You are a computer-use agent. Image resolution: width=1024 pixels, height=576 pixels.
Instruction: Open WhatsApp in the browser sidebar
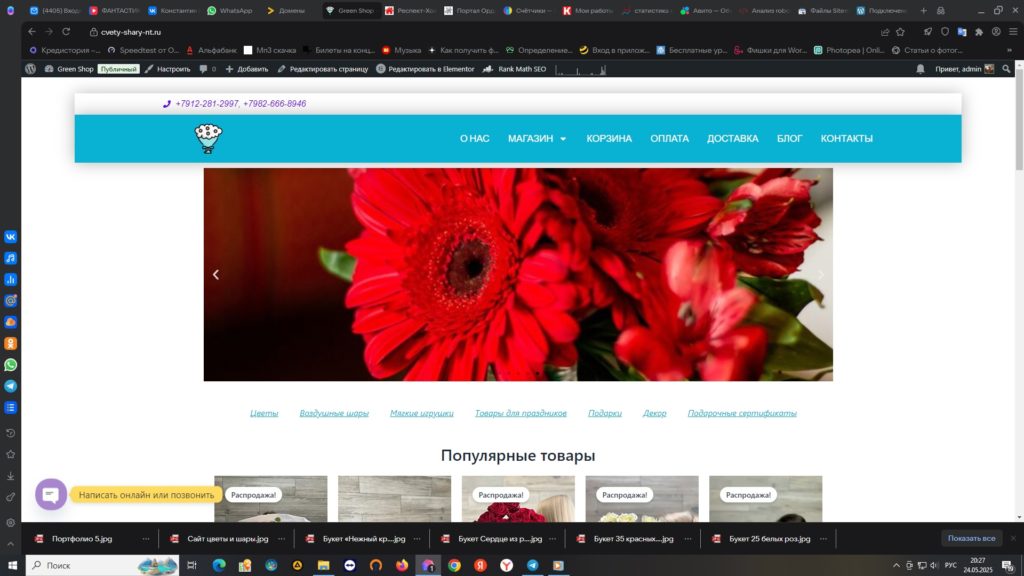click(x=10, y=364)
